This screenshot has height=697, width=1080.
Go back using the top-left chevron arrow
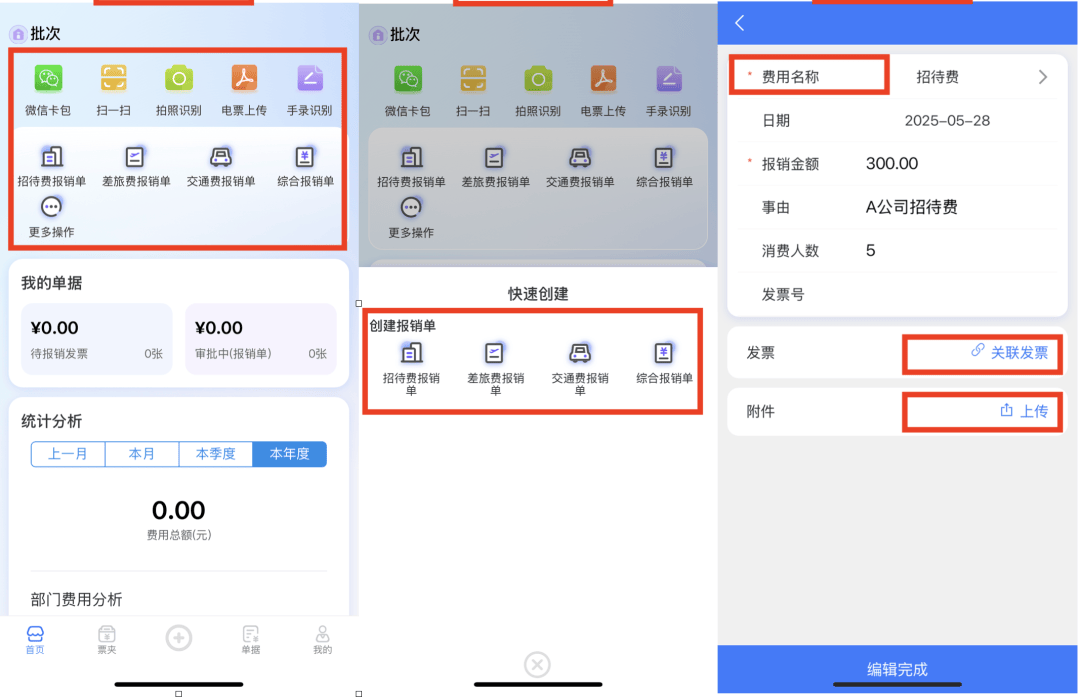click(x=740, y=23)
